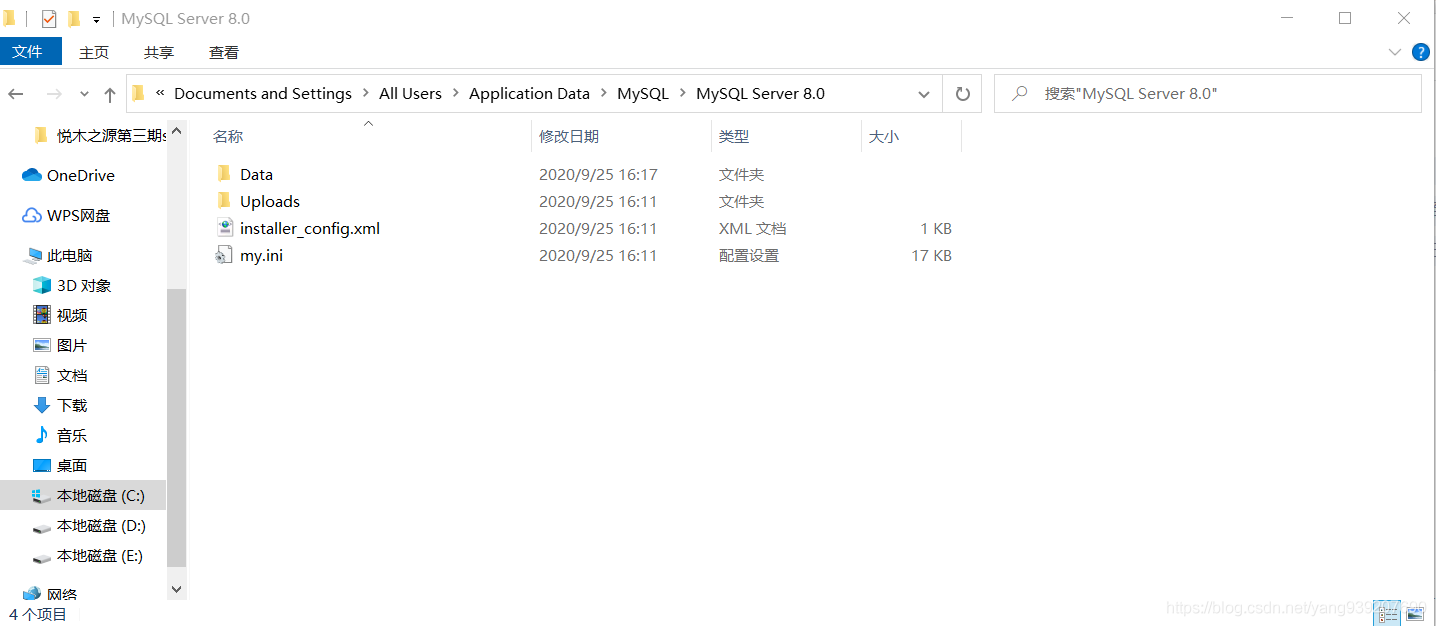Click navigation pane scroll up arrow
The height and width of the screenshot is (626, 1436).
tap(176, 130)
